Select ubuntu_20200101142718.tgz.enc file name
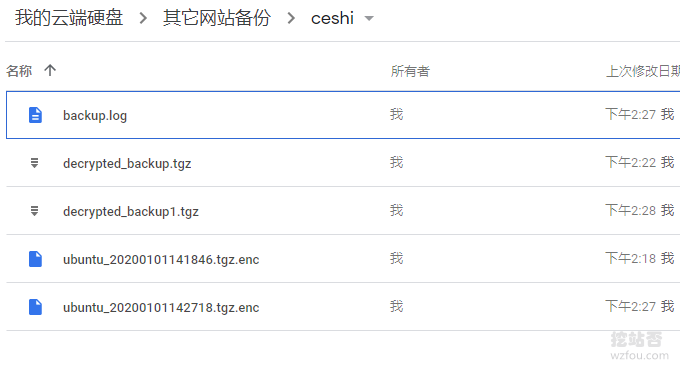The width and height of the screenshot is (680, 366). coord(161,307)
